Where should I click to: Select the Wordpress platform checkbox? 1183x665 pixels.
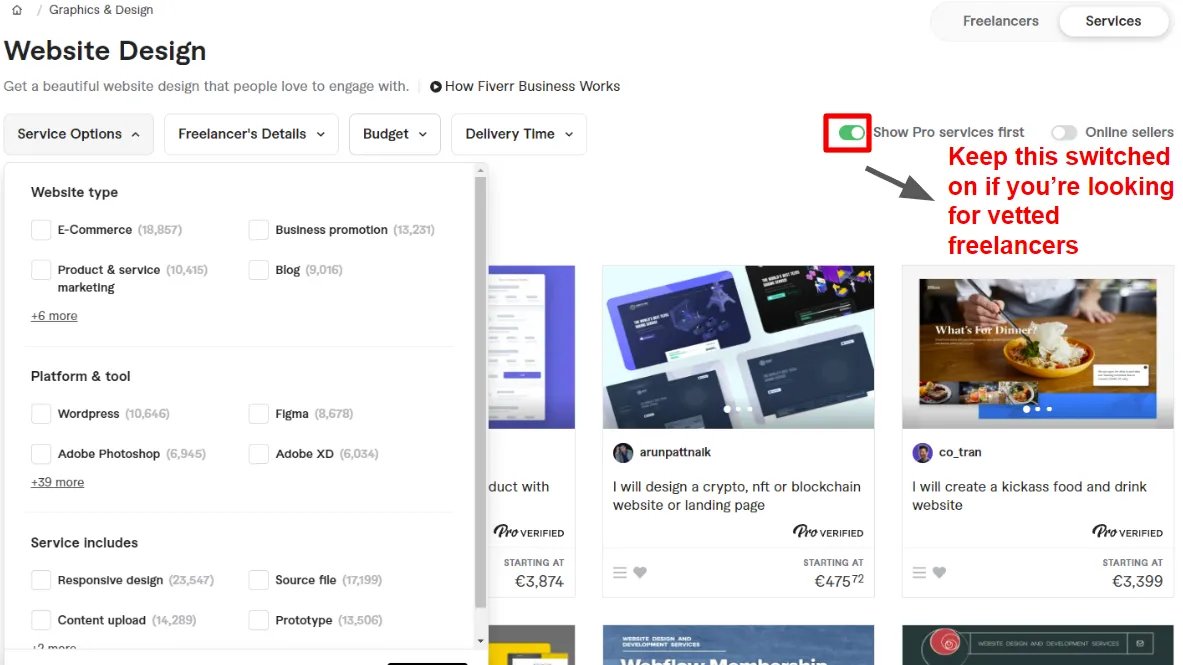click(x=41, y=414)
